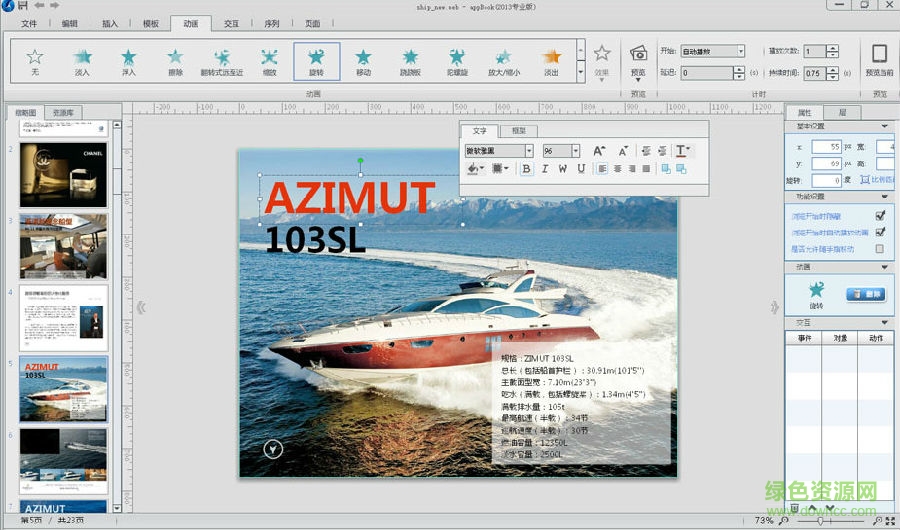This screenshot has width=900, height=530.
Task: Select the 浮入 float-in animation
Action: click(128, 61)
